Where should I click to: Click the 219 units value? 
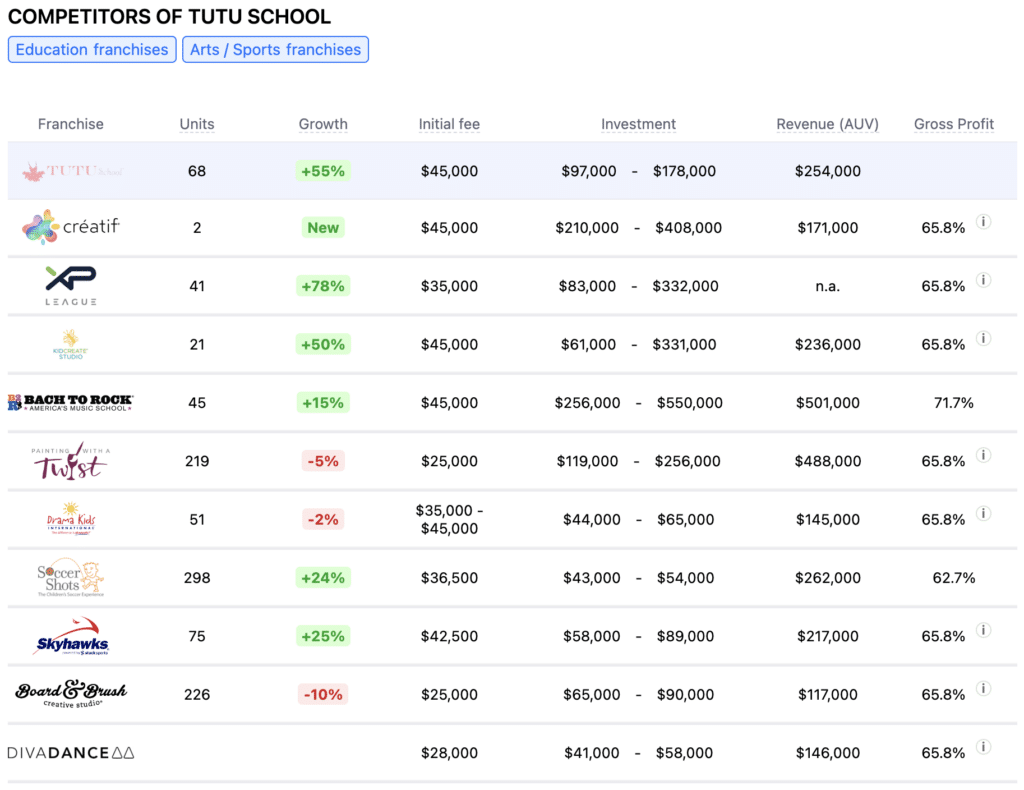(197, 461)
